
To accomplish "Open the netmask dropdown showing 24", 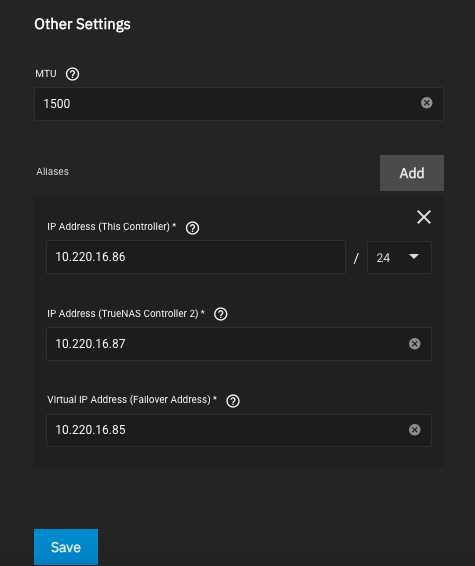I will click(x=399, y=258).
